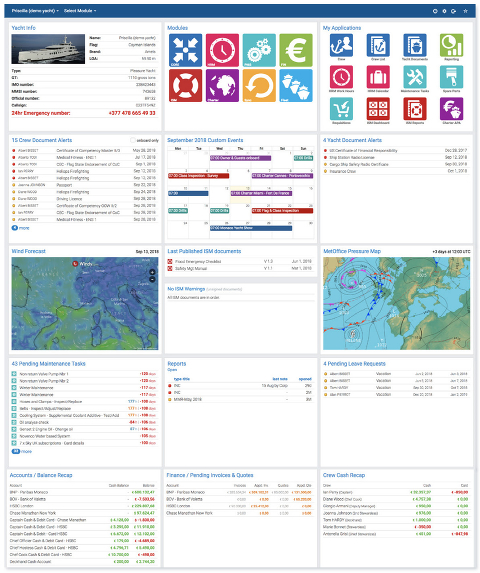This screenshot has width=480, height=573.
Task: Open the Safety Mgt Manual document
Action: (191, 268)
